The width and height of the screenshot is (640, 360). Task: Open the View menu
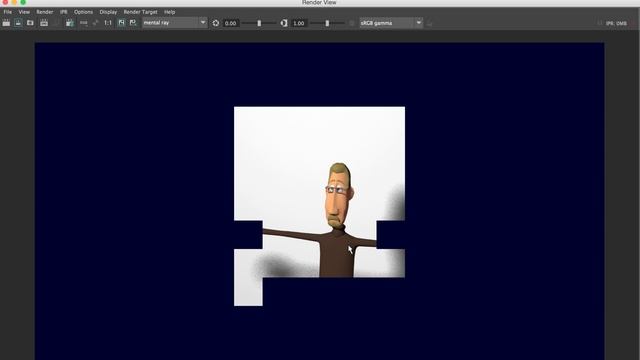(24, 12)
